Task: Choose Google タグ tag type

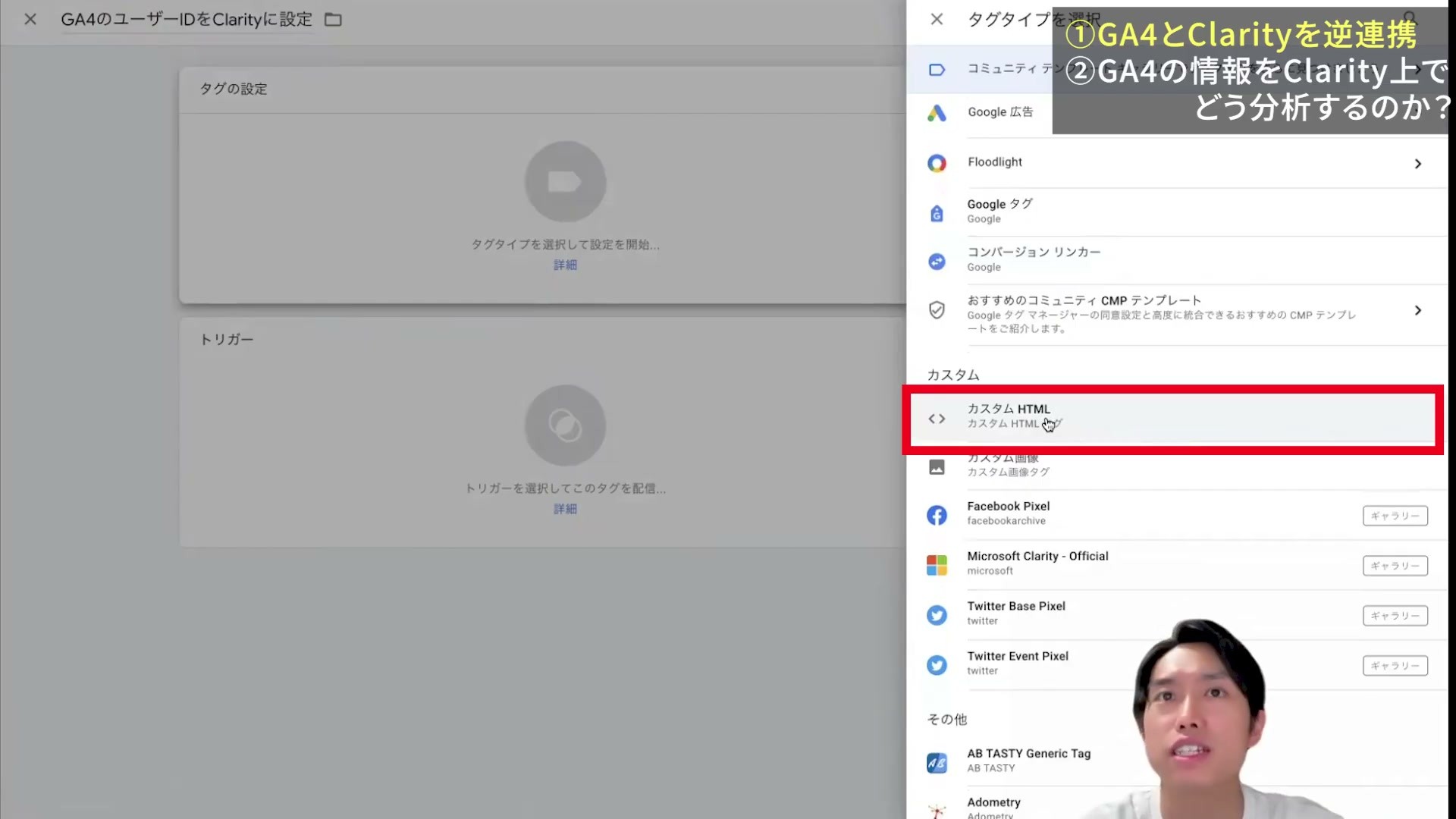Action: [1175, 212]
